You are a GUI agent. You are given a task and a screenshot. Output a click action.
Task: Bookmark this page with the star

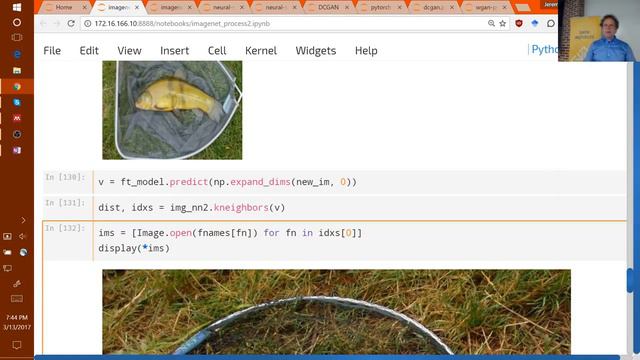502,24
